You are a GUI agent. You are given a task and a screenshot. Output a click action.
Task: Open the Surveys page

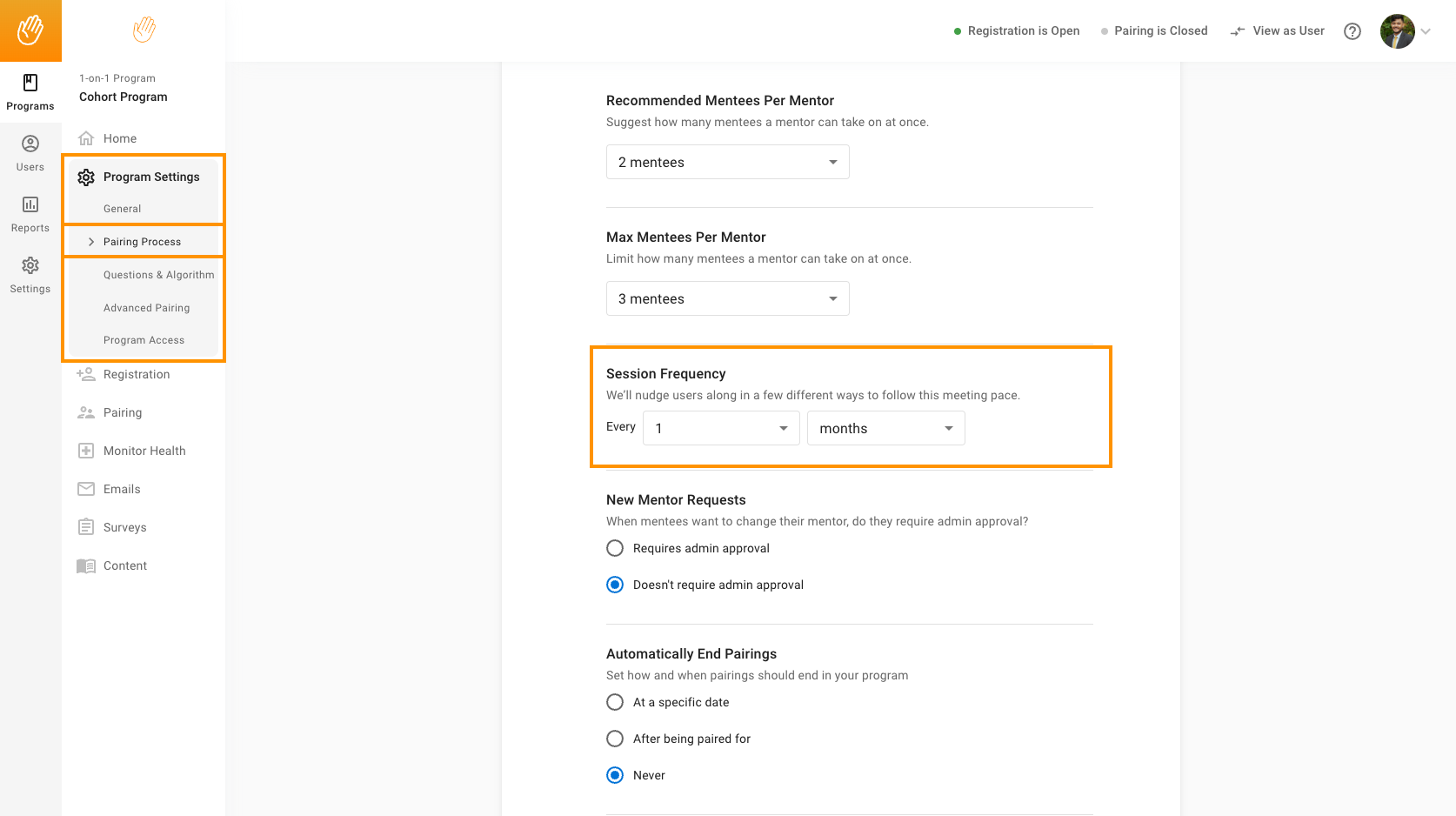coord(124,527)
